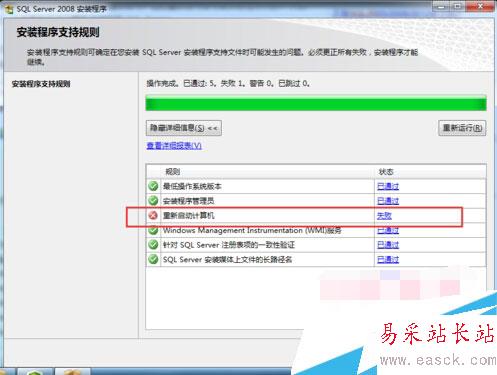Image resolution: width=497 pixels, height=375 pixels.
Task: Select the 重新启动计算机 rule text
Action: click(188, 216)
